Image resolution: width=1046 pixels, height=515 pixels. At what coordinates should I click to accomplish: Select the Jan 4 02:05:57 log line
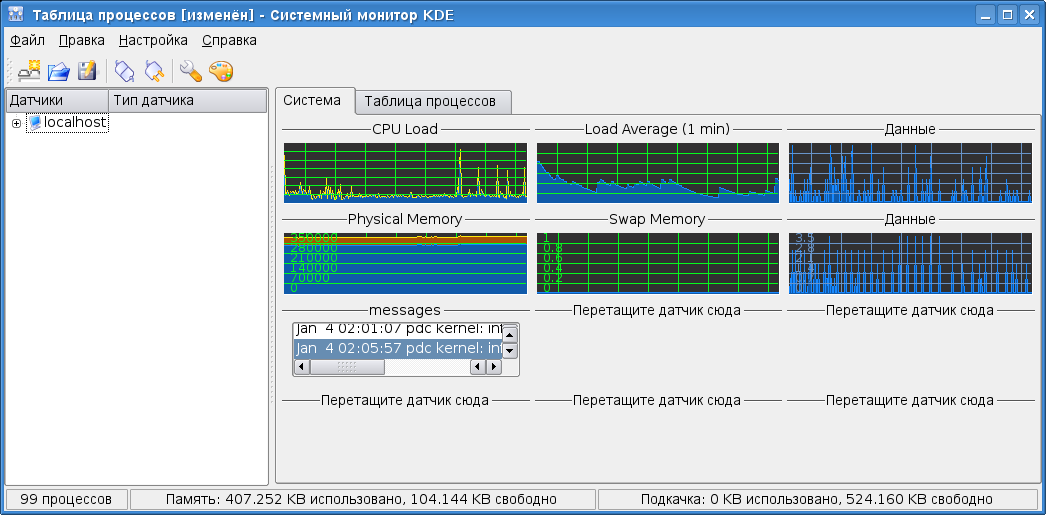[x=398, y=348]
